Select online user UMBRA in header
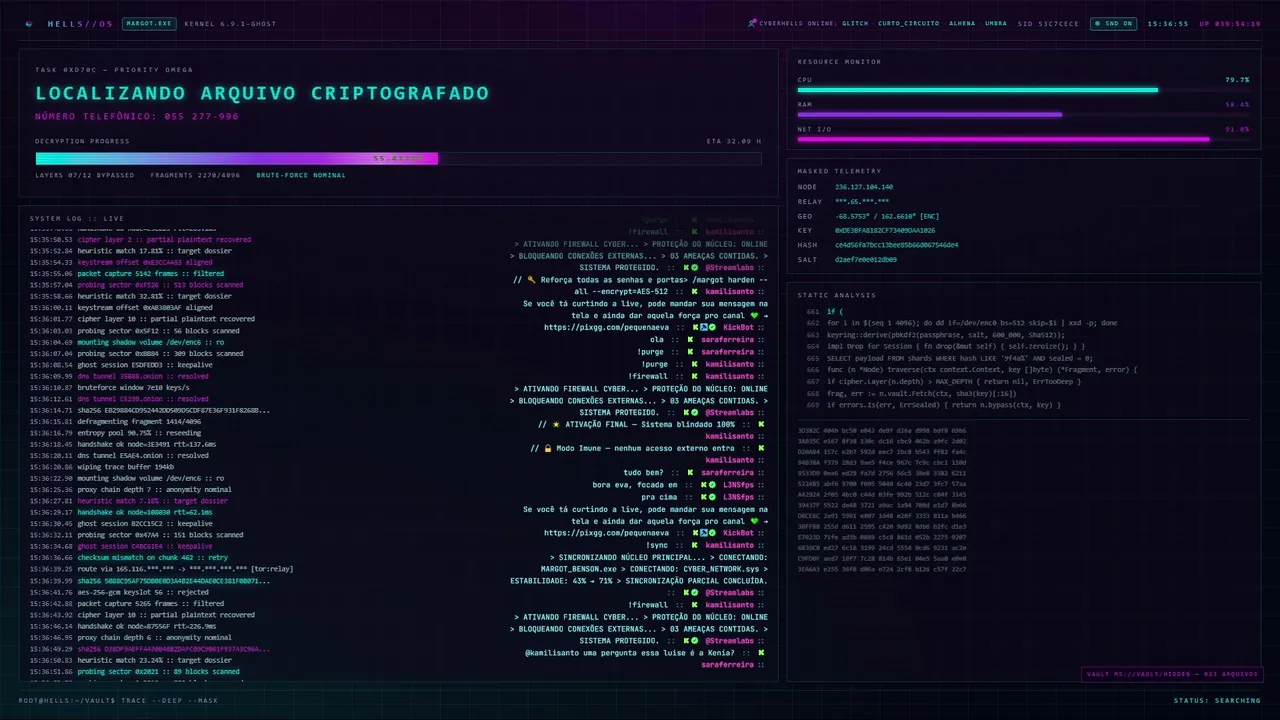The image size is (1280, 720). (x=996, y=23)
